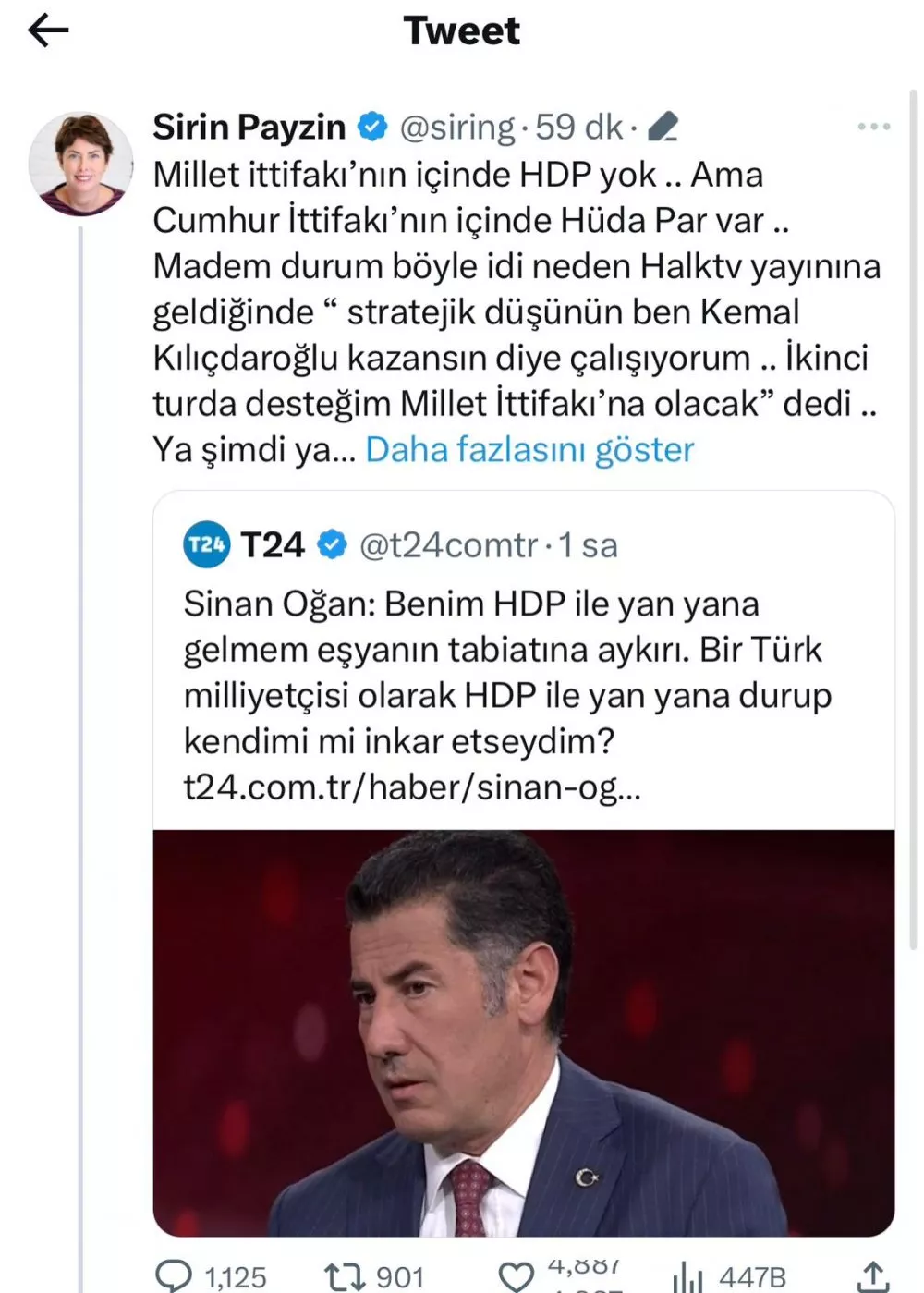This screenshot has height=1293, width=924.
Task: Open the @t24comtr handle
Action: [x=448, y=545]
